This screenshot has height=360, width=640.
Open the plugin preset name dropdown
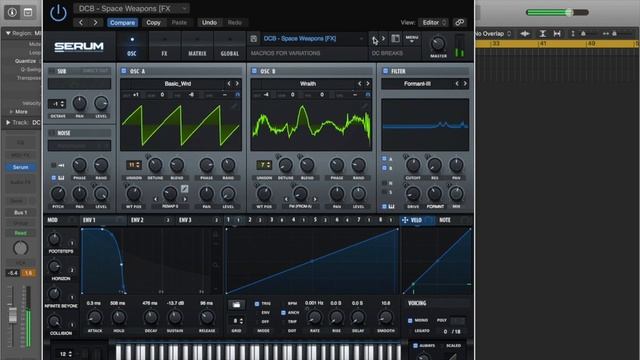(x=131, y=9)
